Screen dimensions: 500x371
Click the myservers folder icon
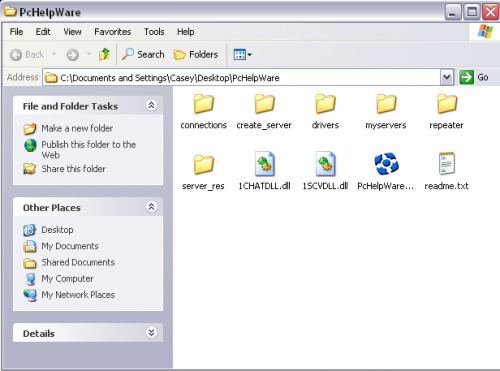(386, 104)
